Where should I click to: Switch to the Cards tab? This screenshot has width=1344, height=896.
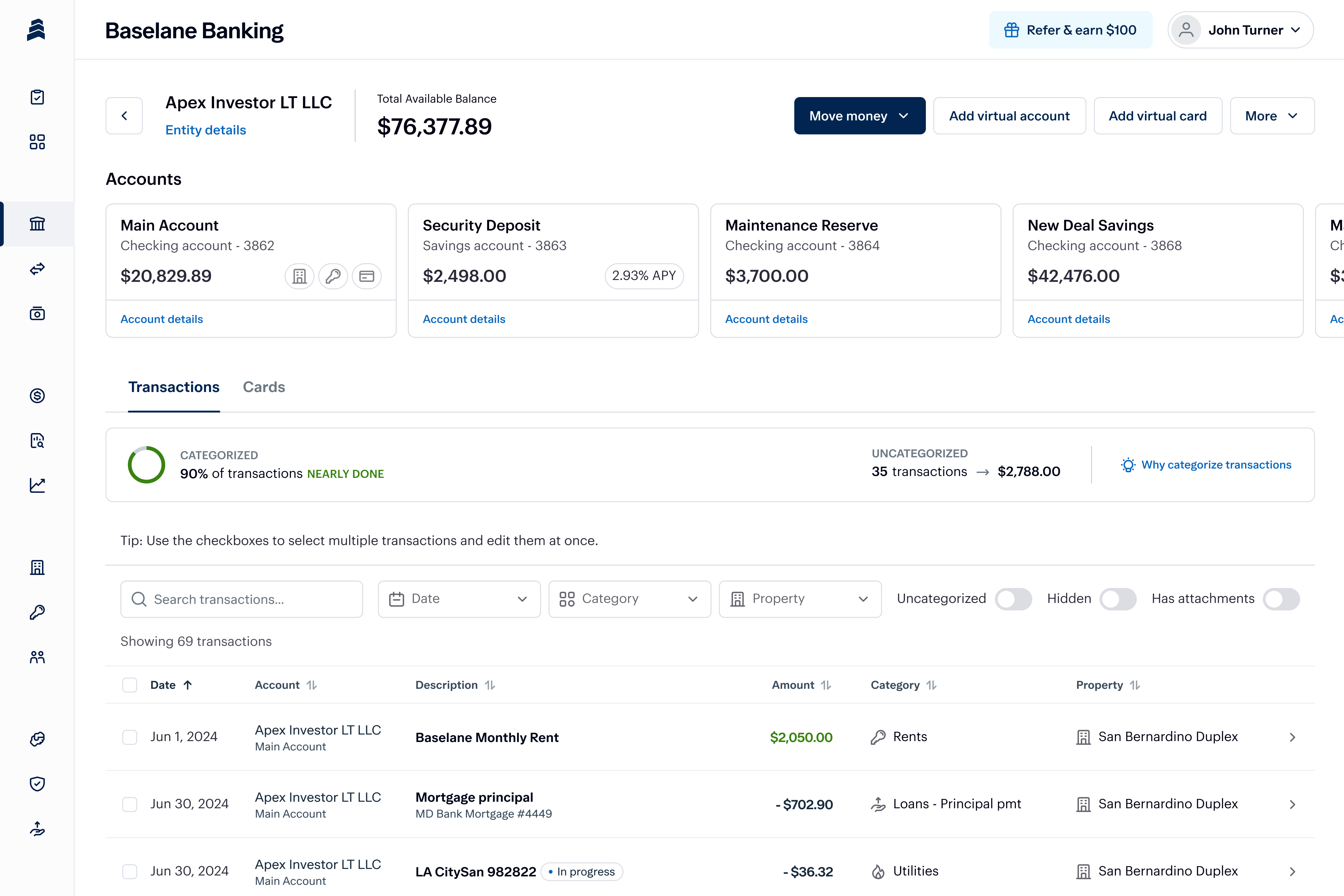[x=264, y=387]
